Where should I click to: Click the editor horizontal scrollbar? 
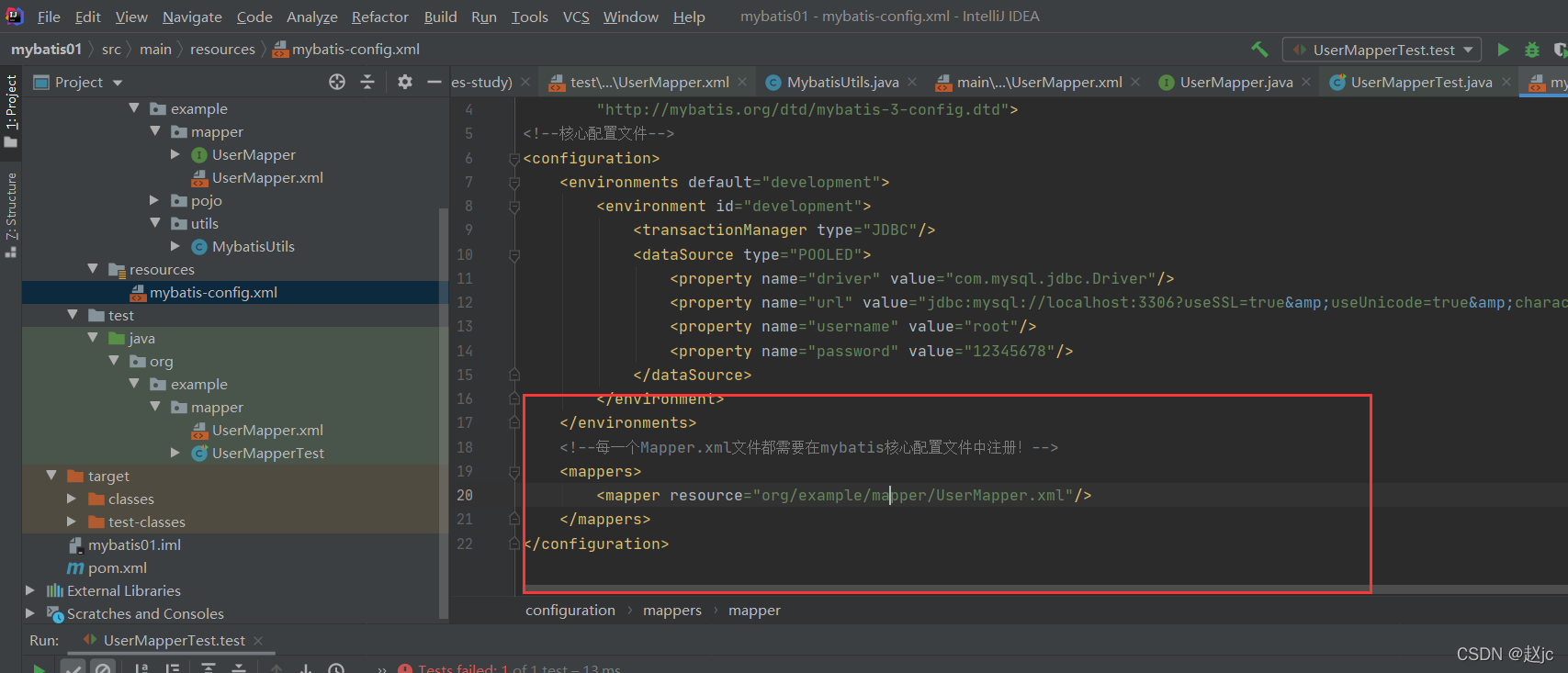click(x=1045, y=589)
